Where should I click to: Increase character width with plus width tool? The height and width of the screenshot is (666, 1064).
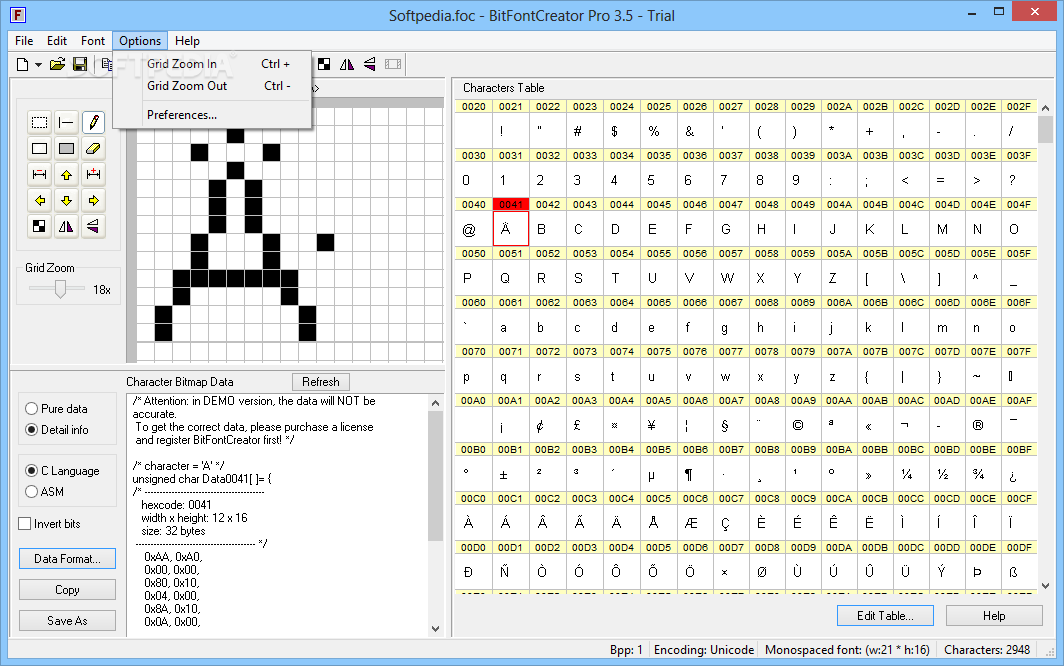click(x=94, y=174)
